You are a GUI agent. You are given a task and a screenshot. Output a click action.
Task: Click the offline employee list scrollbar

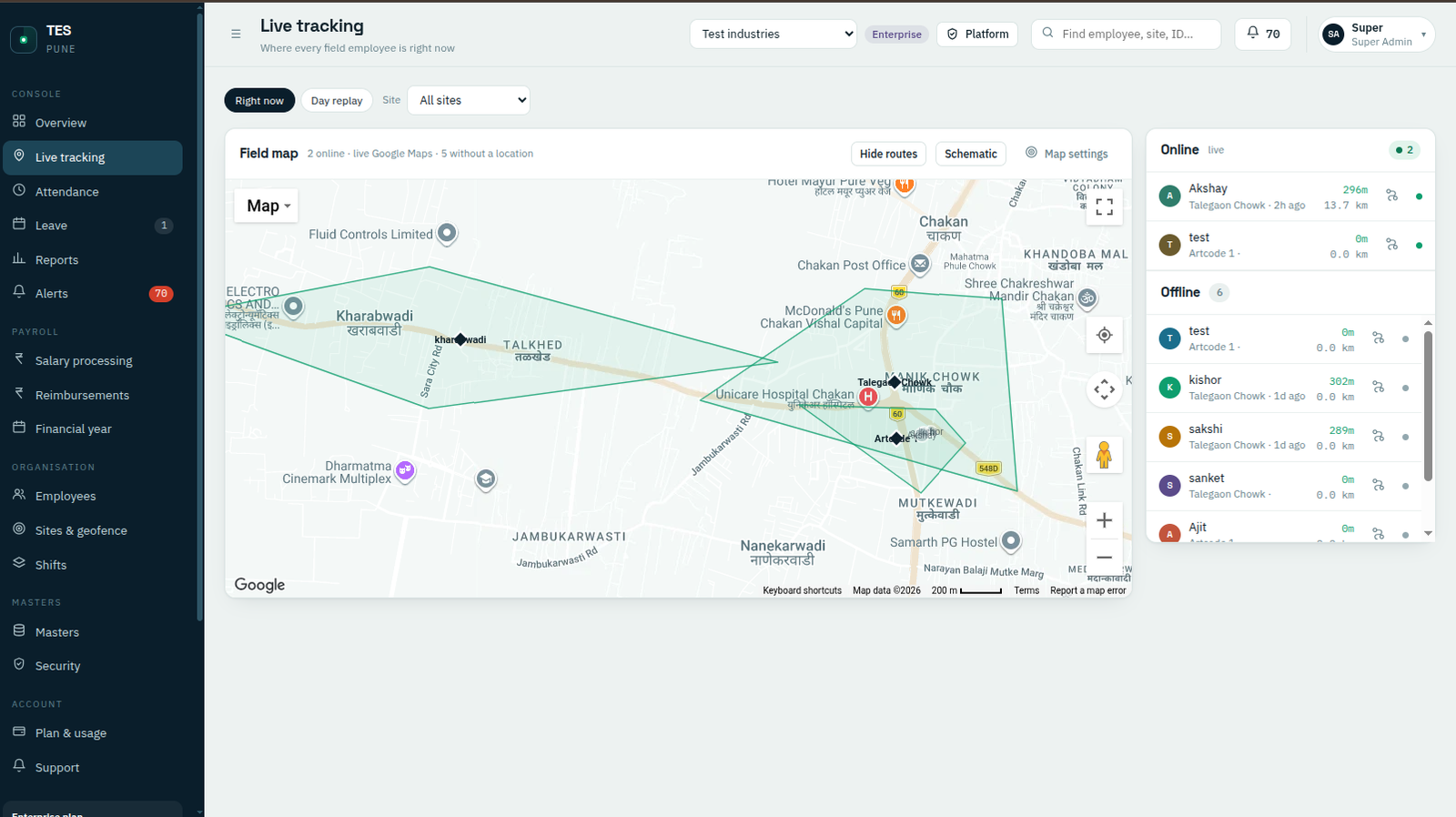(x=1428, y=406)
